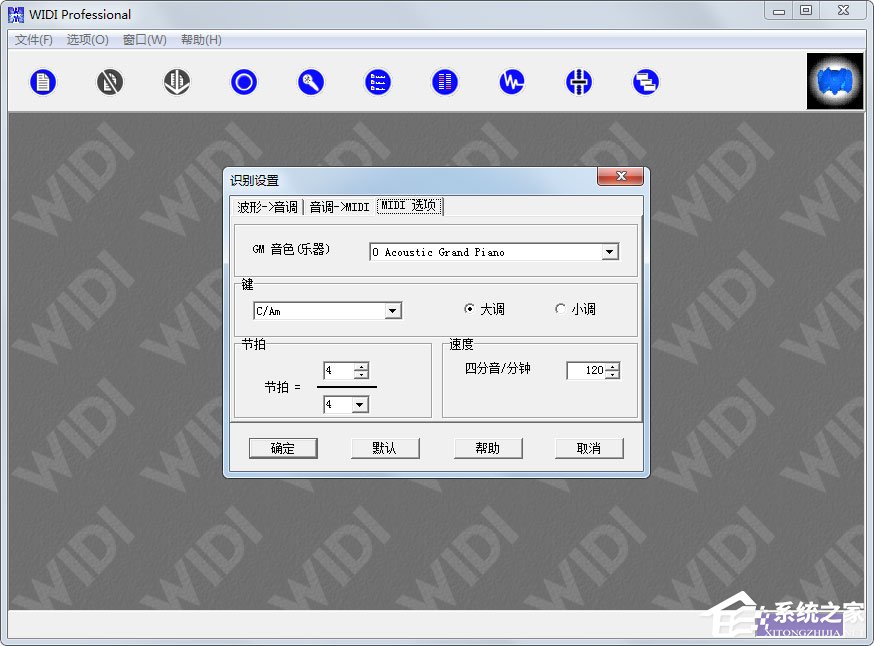This screenshot has height=646, width=874.
Task: Cancel the dialog with 取消
Action: tap(589, 448)
